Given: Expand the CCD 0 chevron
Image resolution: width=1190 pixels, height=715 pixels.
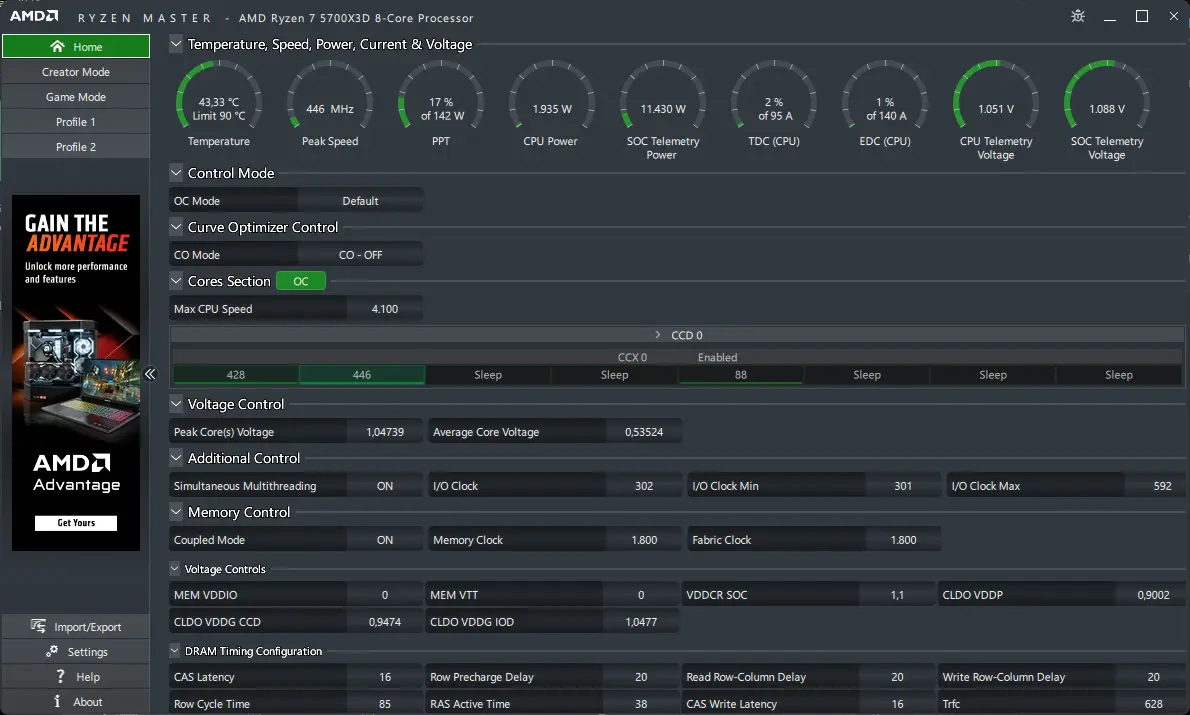Looking at the screenshot, I should pyautogui.click(x=658, y=335).
